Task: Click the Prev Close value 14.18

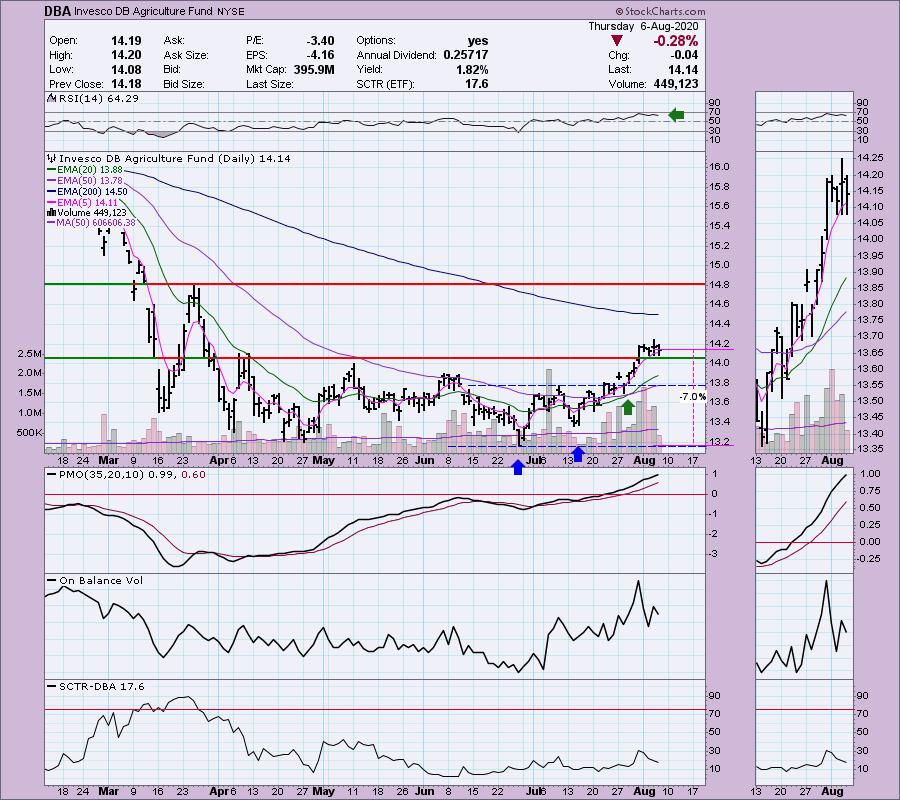Action: pyautogui.click(x=126, y=84)
